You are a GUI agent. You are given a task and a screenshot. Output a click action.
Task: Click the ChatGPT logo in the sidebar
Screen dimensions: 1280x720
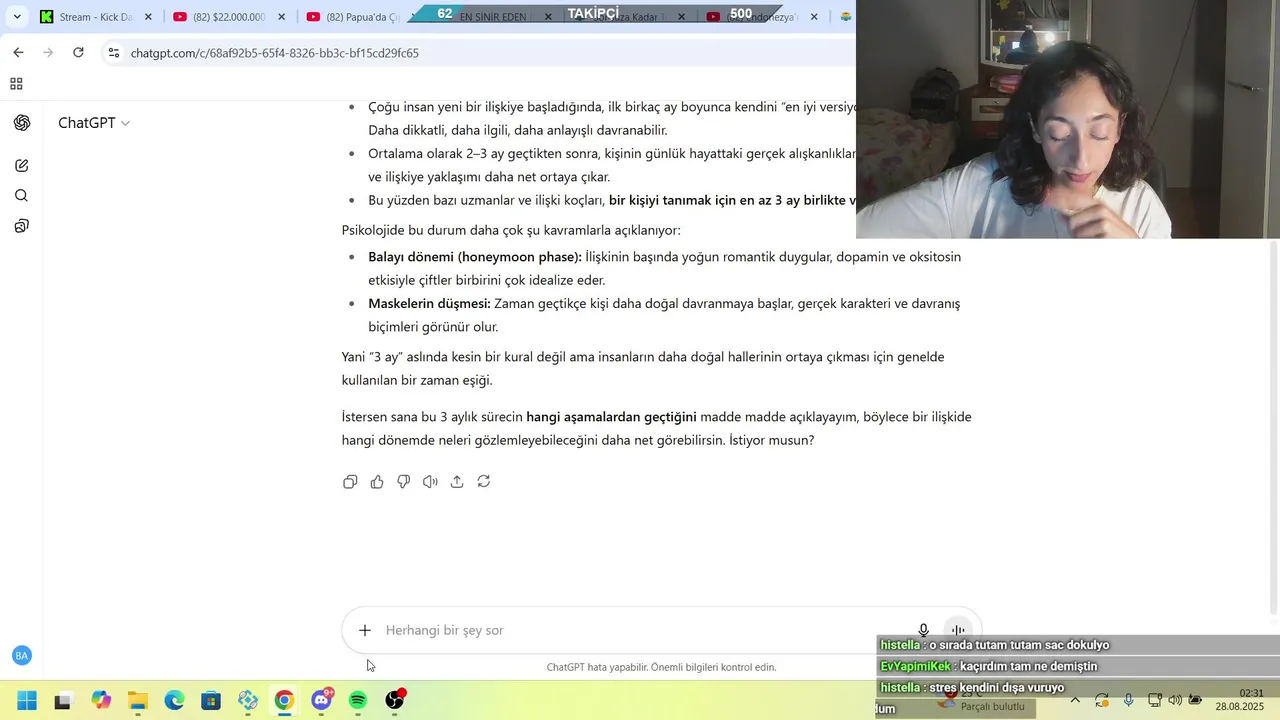click(22, 123)
